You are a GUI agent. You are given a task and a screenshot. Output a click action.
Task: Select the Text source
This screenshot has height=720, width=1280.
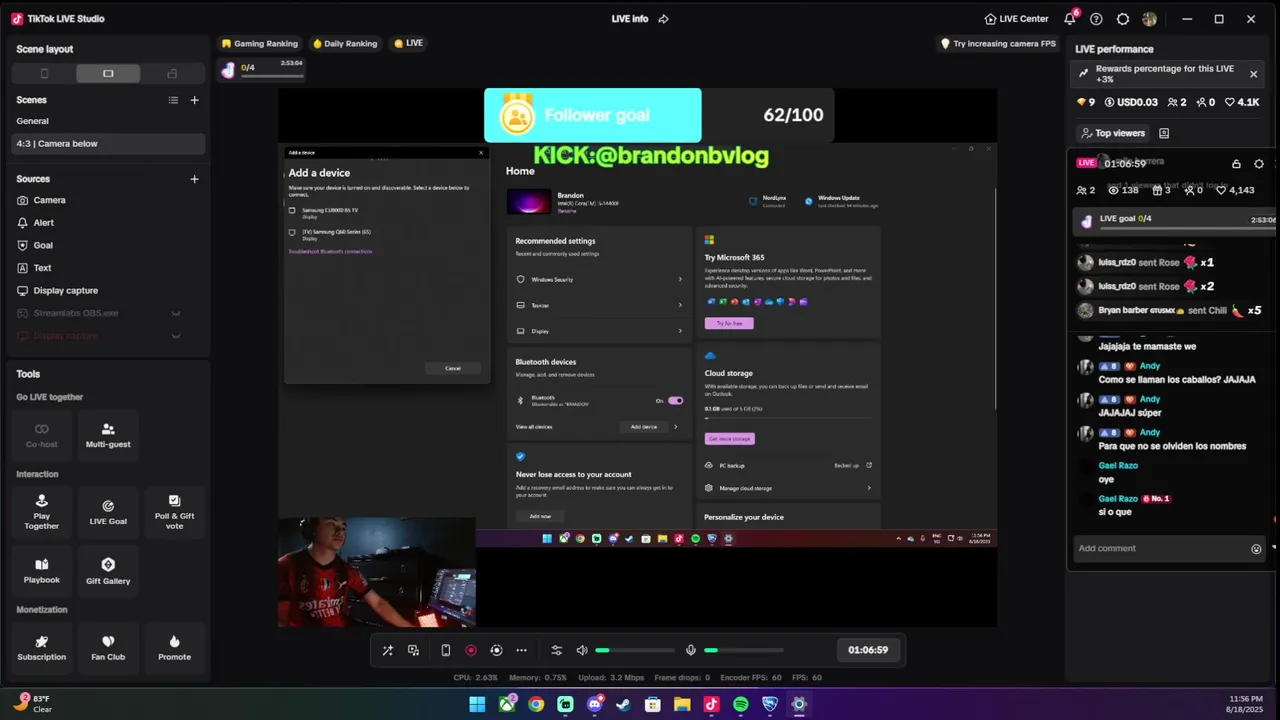[108, 268]
